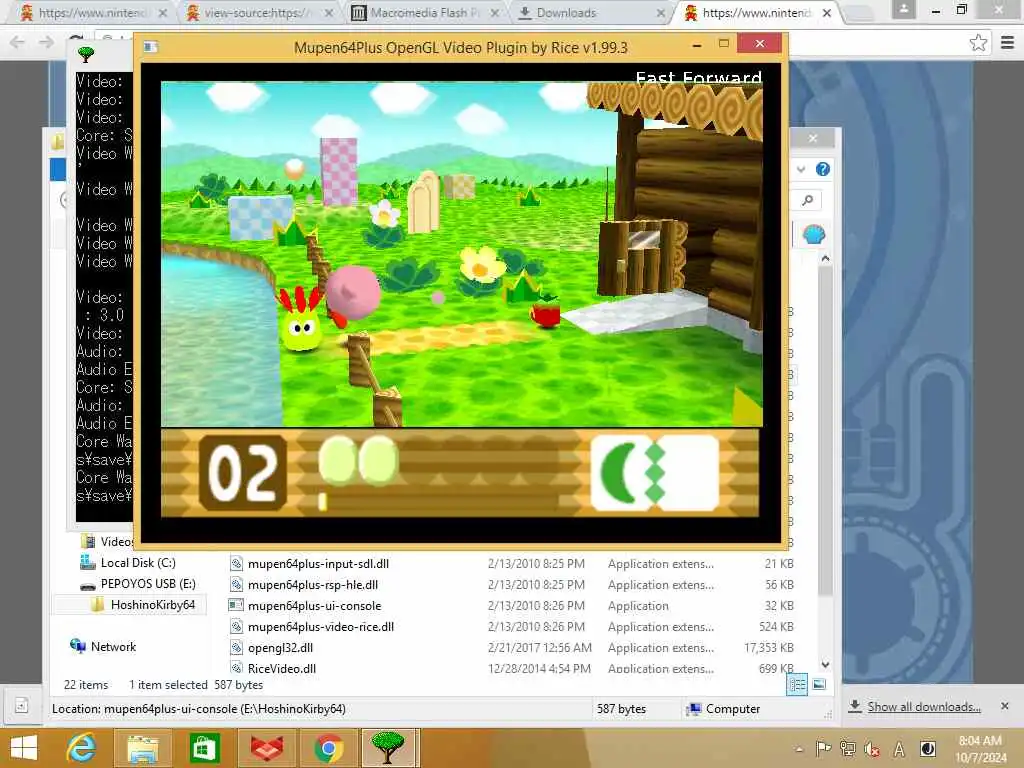This screenshot has width=1024, height=768.
Task: Click the Explorer search magnifier icon
Action: 808,200
